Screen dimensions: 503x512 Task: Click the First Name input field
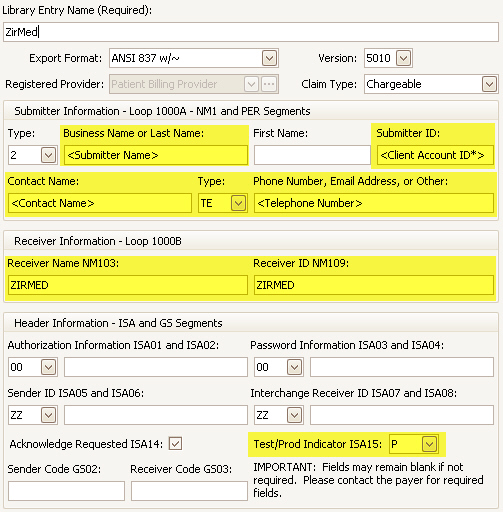click(312, 155)
